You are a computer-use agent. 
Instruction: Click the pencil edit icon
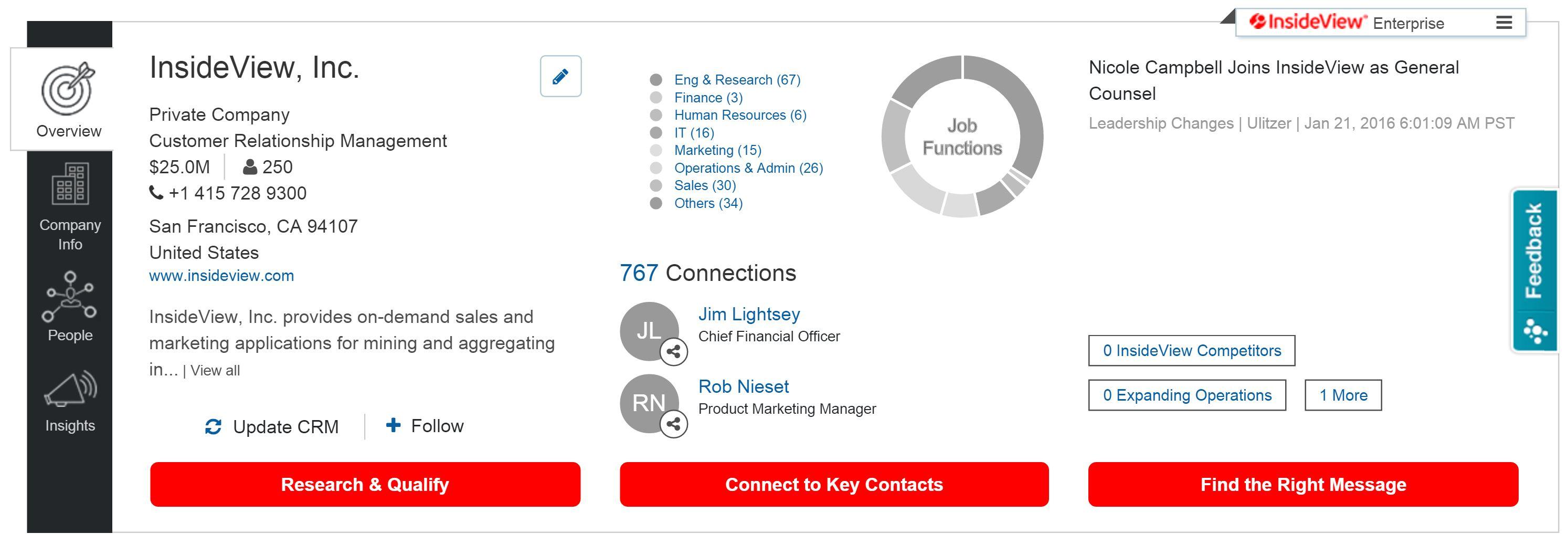[x=560, y=76]
